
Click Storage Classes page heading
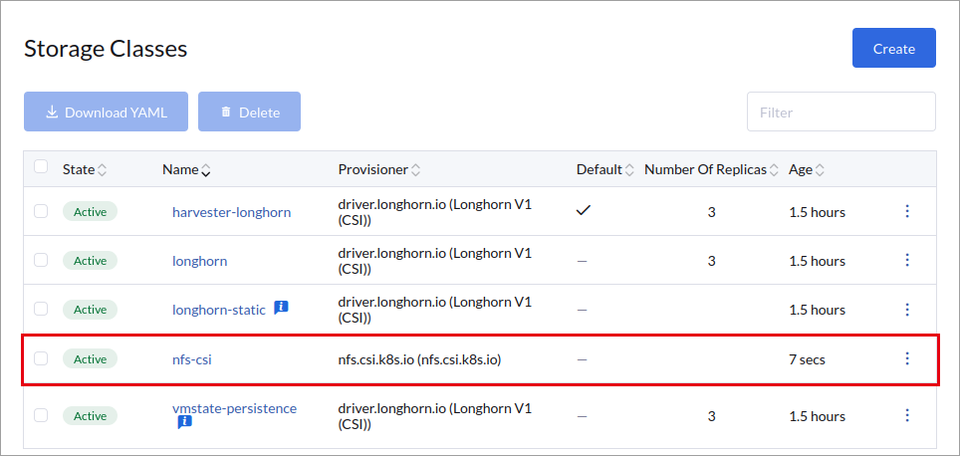click(x=105, y=48)
